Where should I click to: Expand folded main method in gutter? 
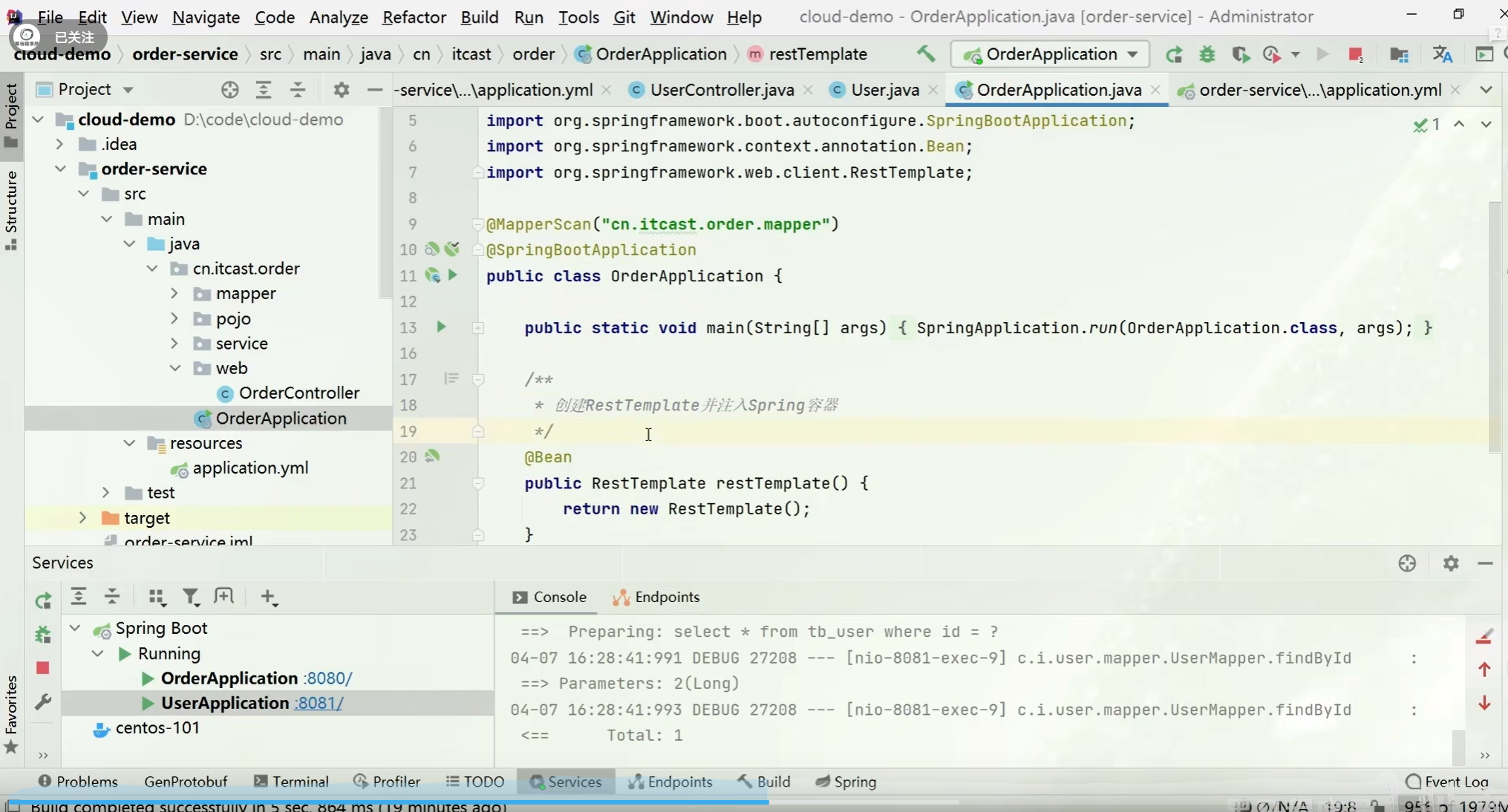(x=478, y=327)
